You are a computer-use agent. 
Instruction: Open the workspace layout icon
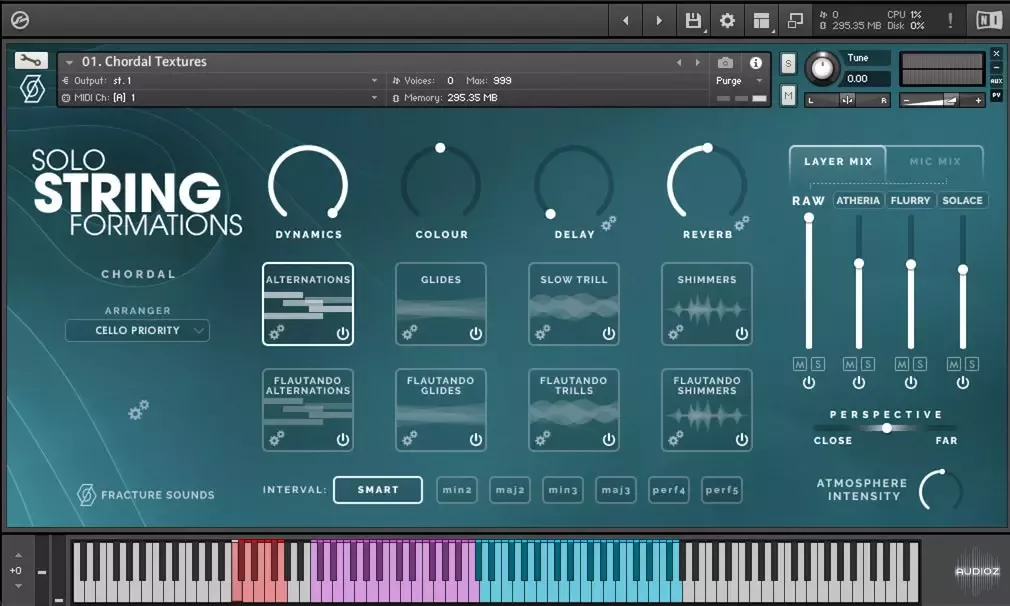click(x=761, y=21)
